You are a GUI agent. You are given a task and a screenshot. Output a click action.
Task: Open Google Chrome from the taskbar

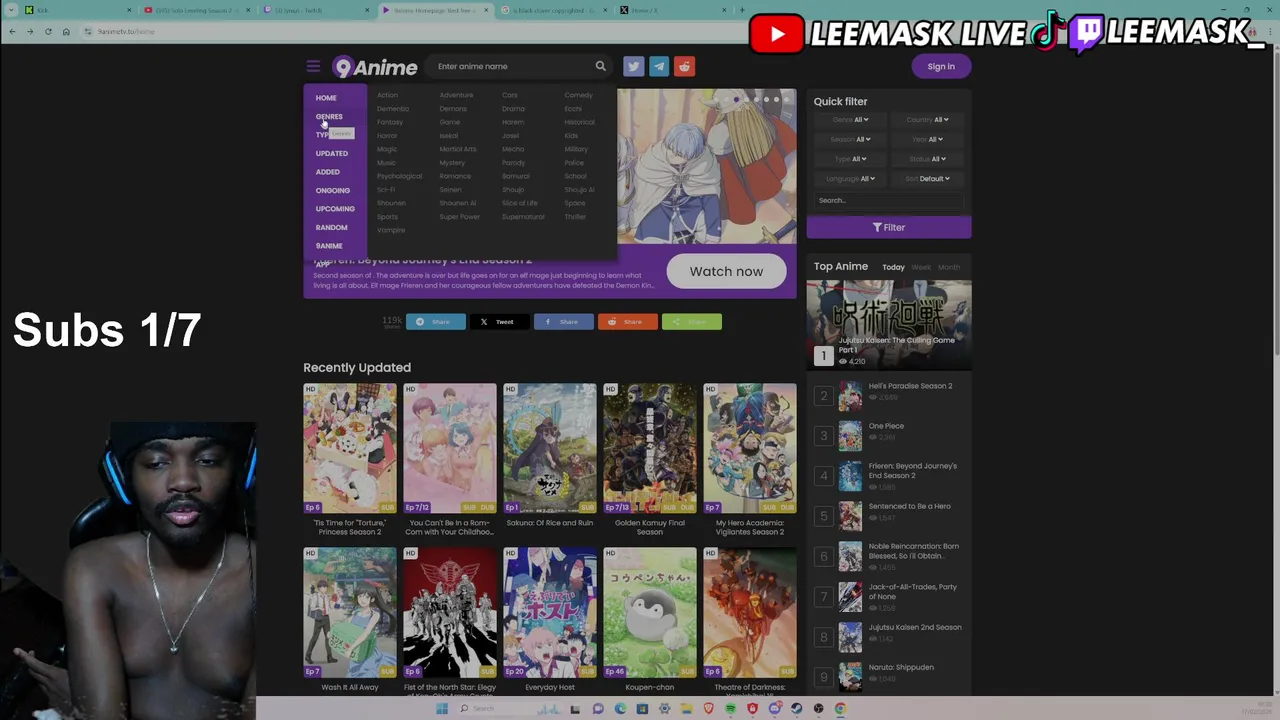(x=840, y=709)
